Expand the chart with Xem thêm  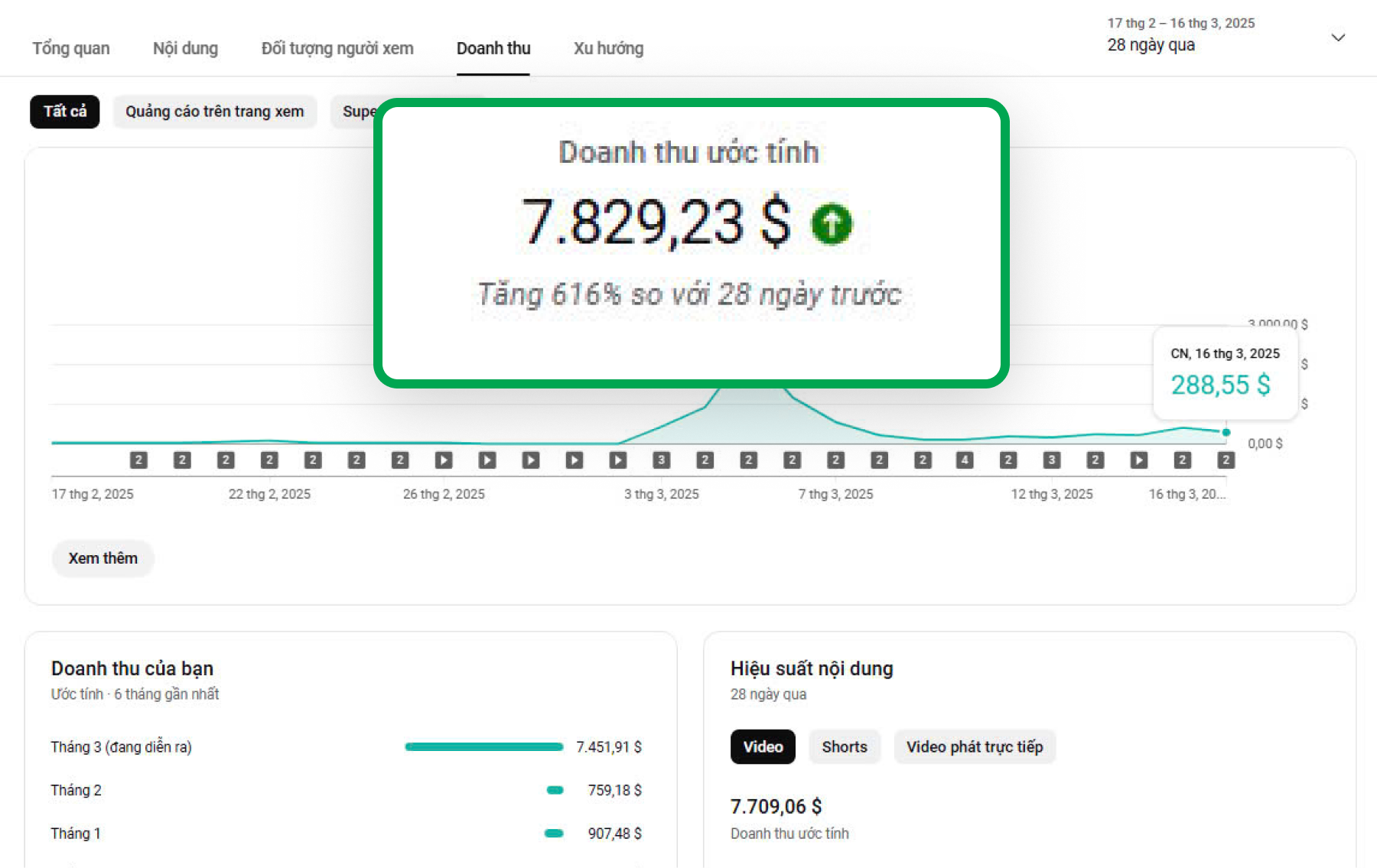tap(103, 558)
